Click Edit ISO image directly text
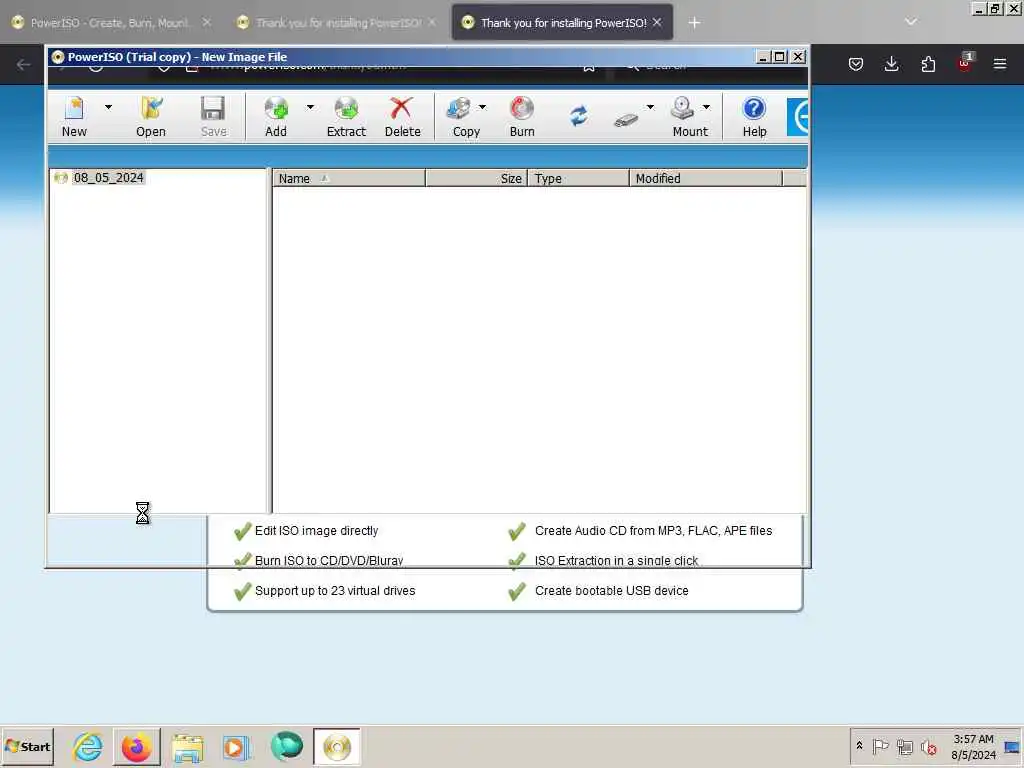 tap(316, 530)
